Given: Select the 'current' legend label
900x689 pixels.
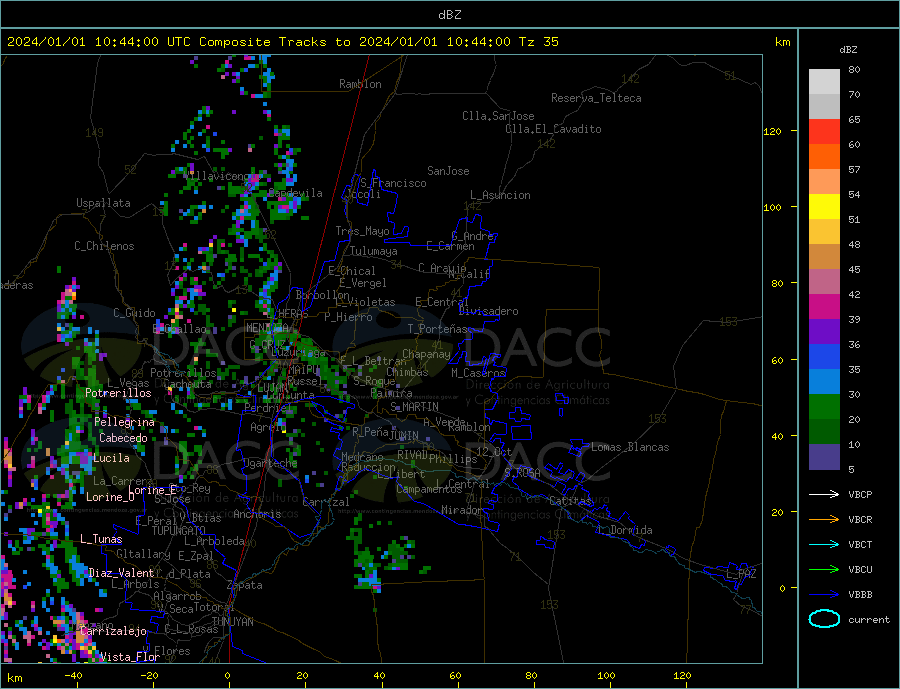Looking at the screenshot, I should tap(869, 620).
